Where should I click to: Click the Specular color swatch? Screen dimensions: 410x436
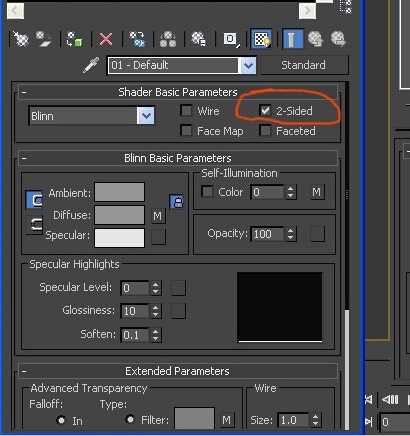coord(119,238)
